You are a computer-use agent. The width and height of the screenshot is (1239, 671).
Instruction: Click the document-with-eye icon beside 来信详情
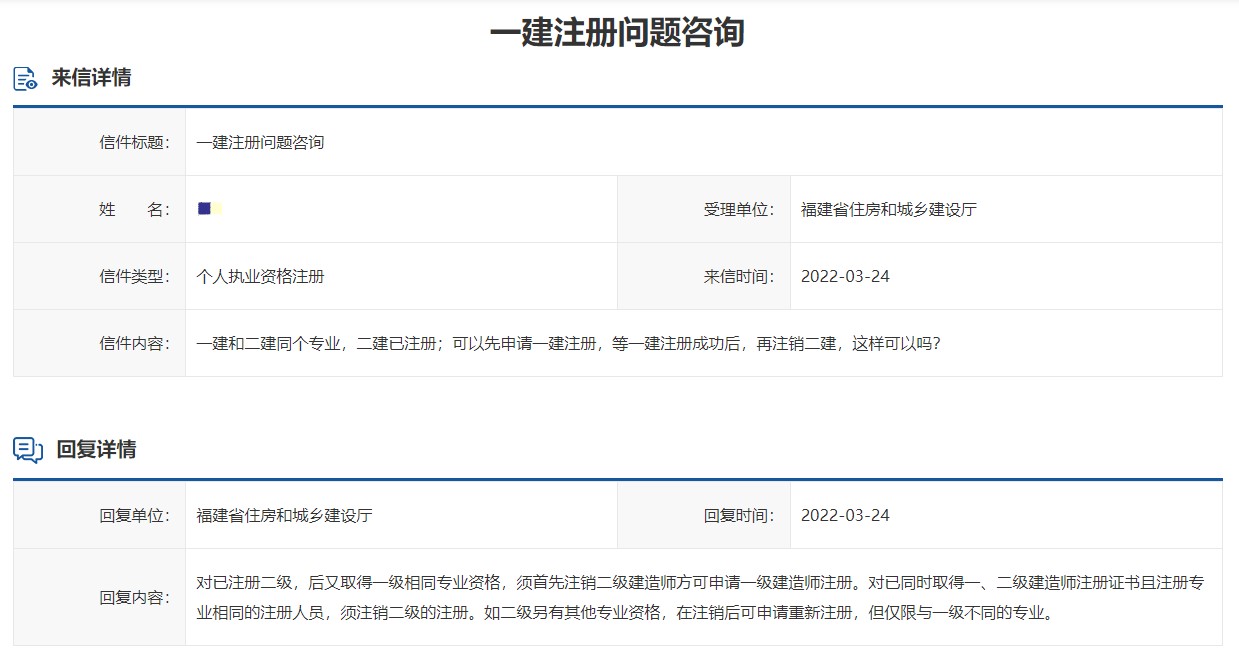[24, 77]
